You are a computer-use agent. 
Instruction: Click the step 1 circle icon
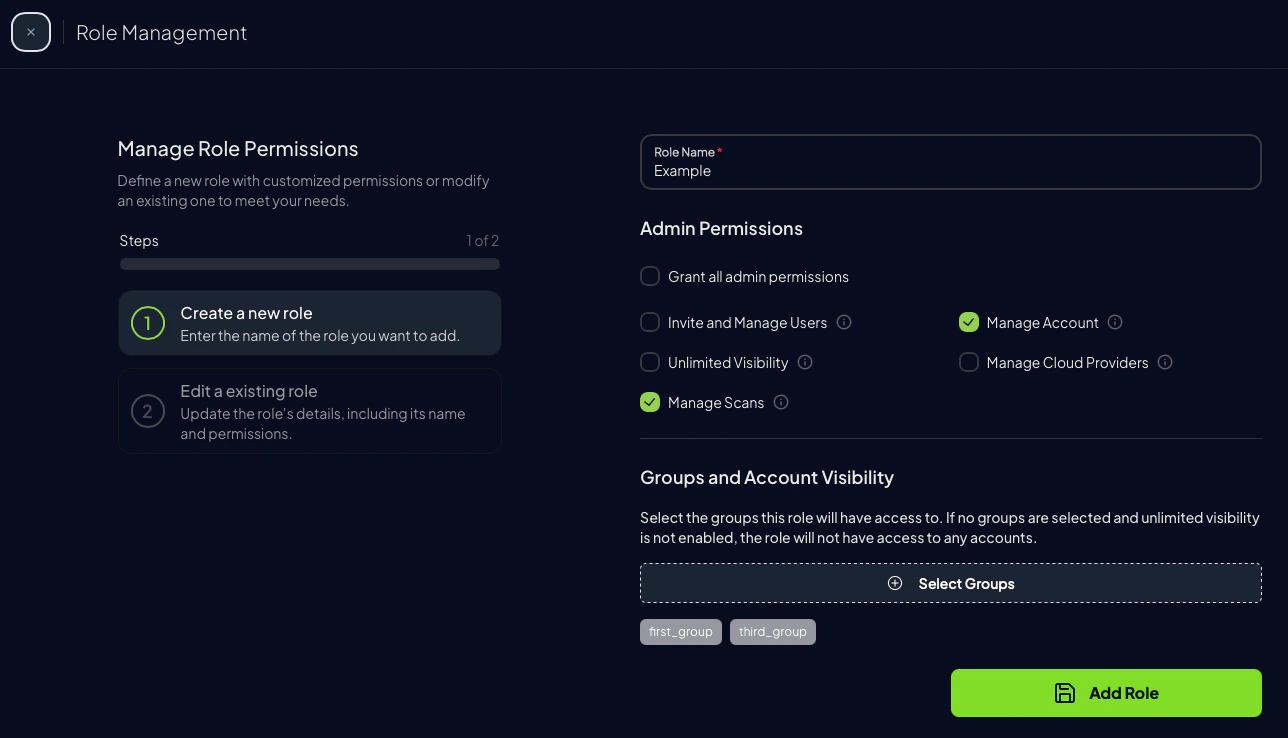pyautogui.click(x=147, y=324)
